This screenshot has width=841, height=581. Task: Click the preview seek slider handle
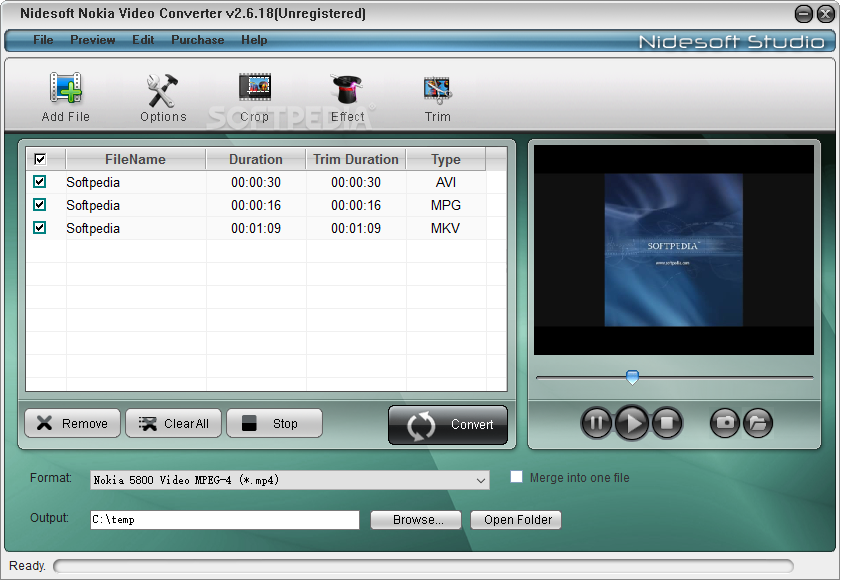coord(632,377)
